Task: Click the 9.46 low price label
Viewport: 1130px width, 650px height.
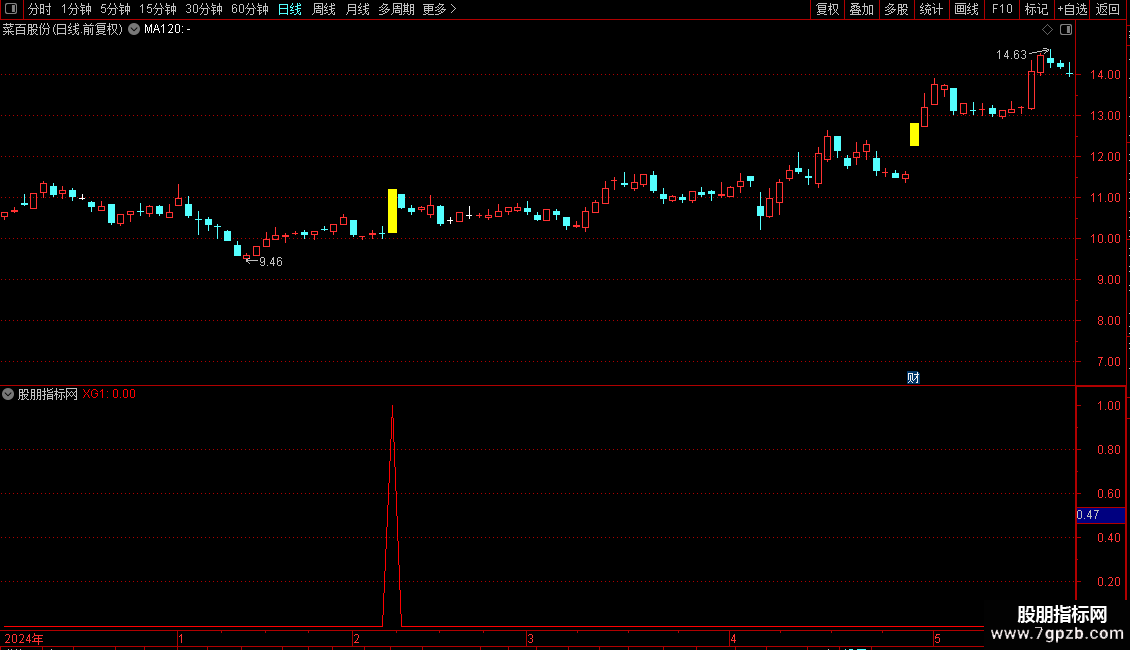Action: point(271,262)
